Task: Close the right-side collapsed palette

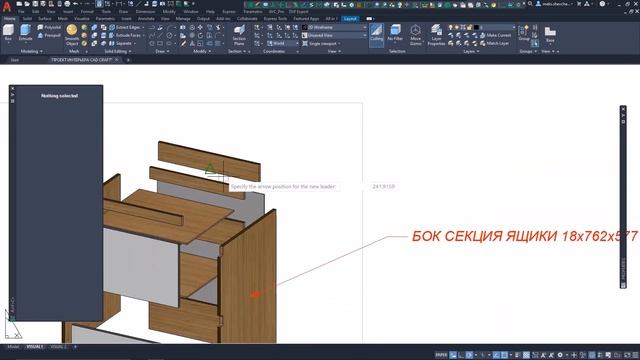Action: (x=623, y=109)
